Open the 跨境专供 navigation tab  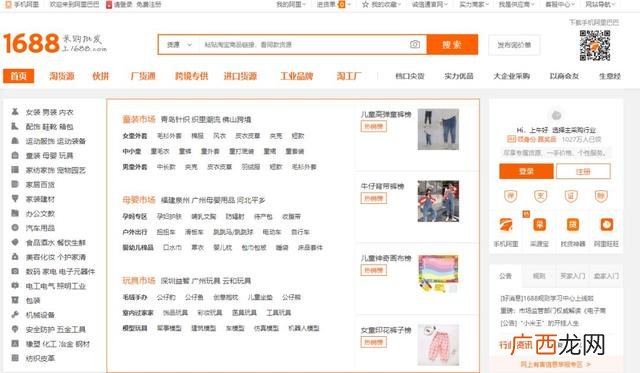[191, 76]
